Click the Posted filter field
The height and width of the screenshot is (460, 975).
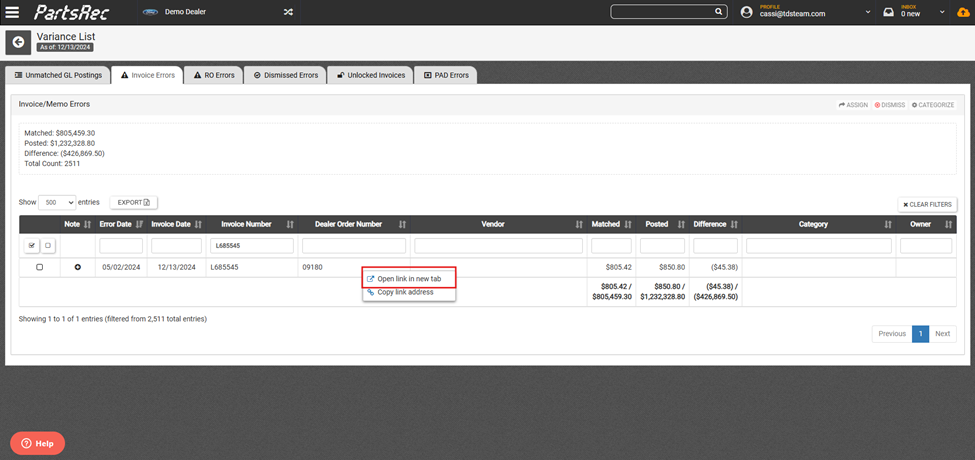click(662, 246)
